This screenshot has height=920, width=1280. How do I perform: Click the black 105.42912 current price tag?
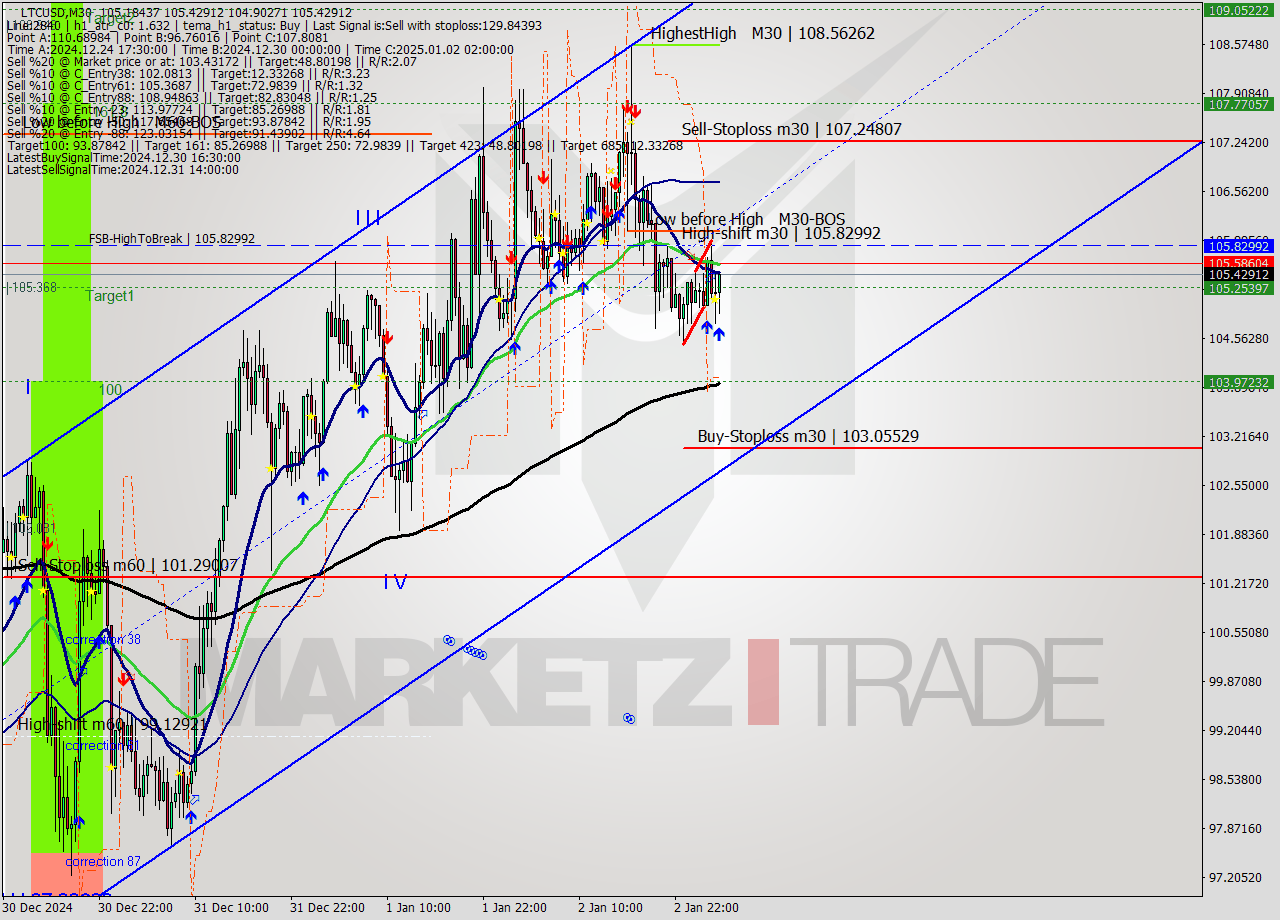point(1238,274)
